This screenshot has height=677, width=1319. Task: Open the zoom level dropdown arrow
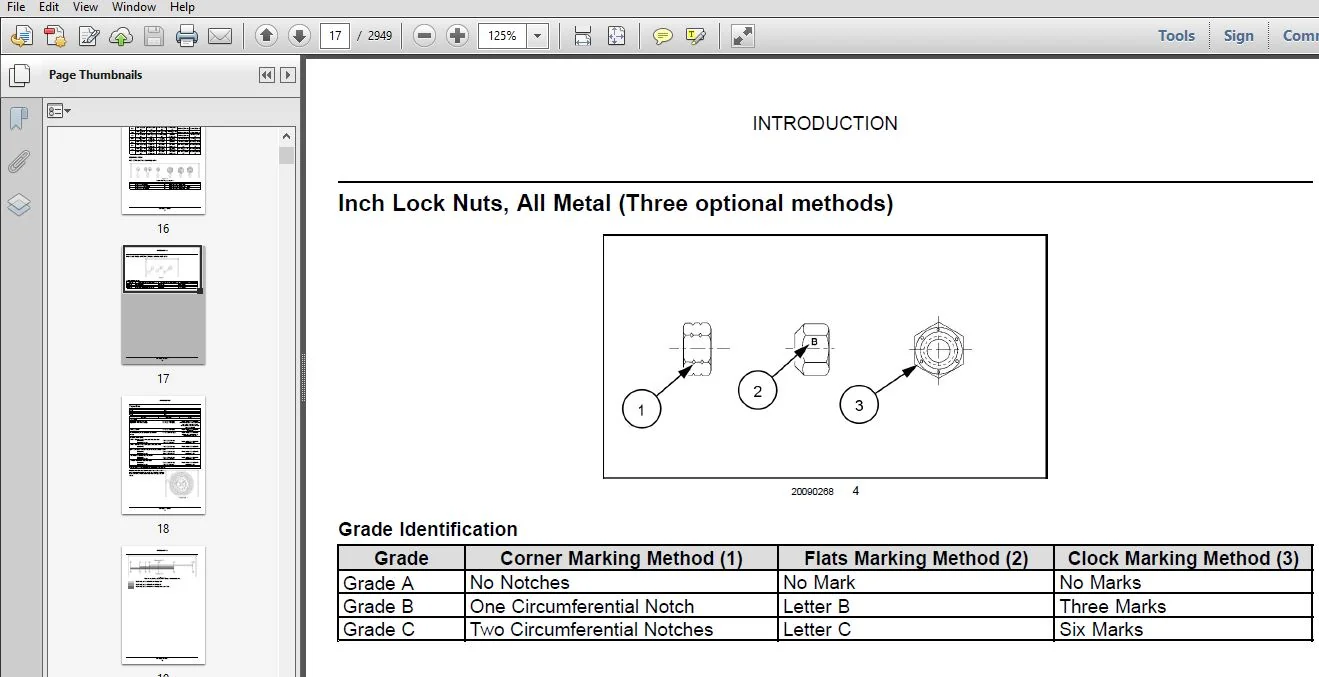538,36
